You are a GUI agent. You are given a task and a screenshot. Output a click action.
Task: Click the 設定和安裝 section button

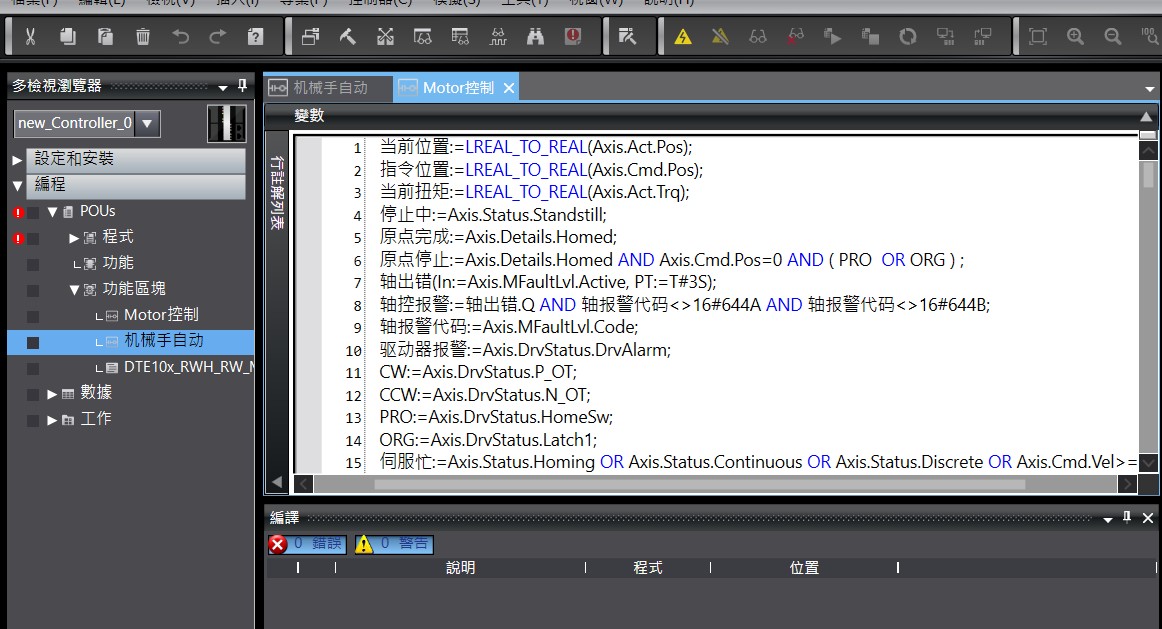(138, 160)
